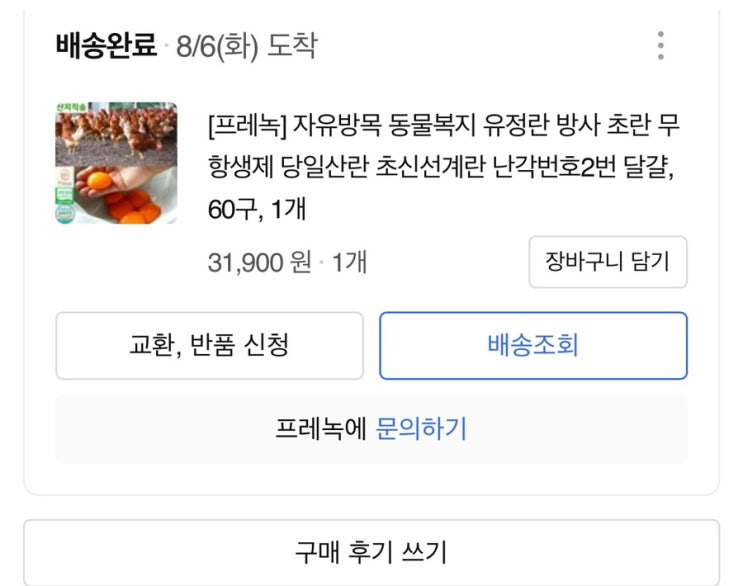Viewport: 743px width, 586px height.
Task: Open the three-dot more options menu
Action: [x=660, y=46]
